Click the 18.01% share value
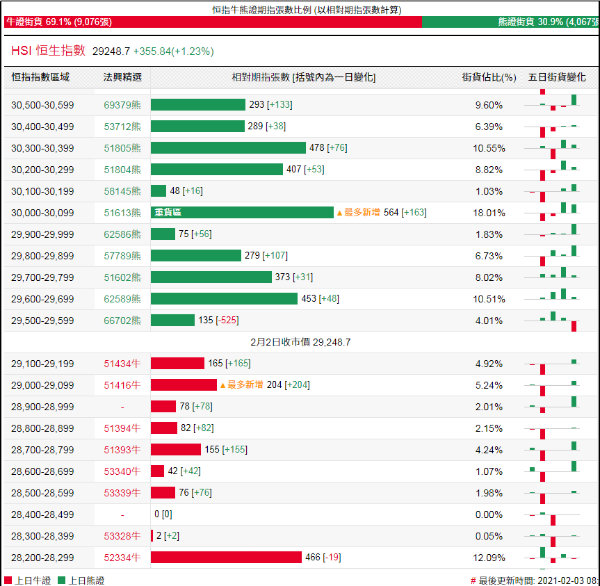Image resolution: width=600 pixels, height=586 pixels. coord(489,213)
